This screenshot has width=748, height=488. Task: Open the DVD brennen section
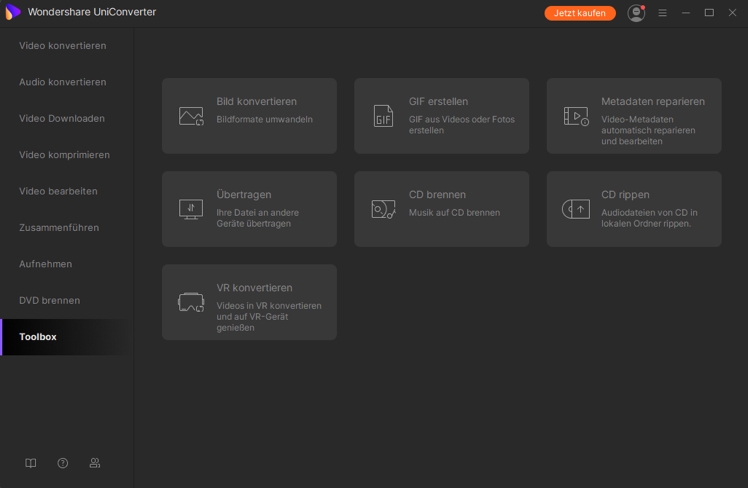(x=49, y=300)
